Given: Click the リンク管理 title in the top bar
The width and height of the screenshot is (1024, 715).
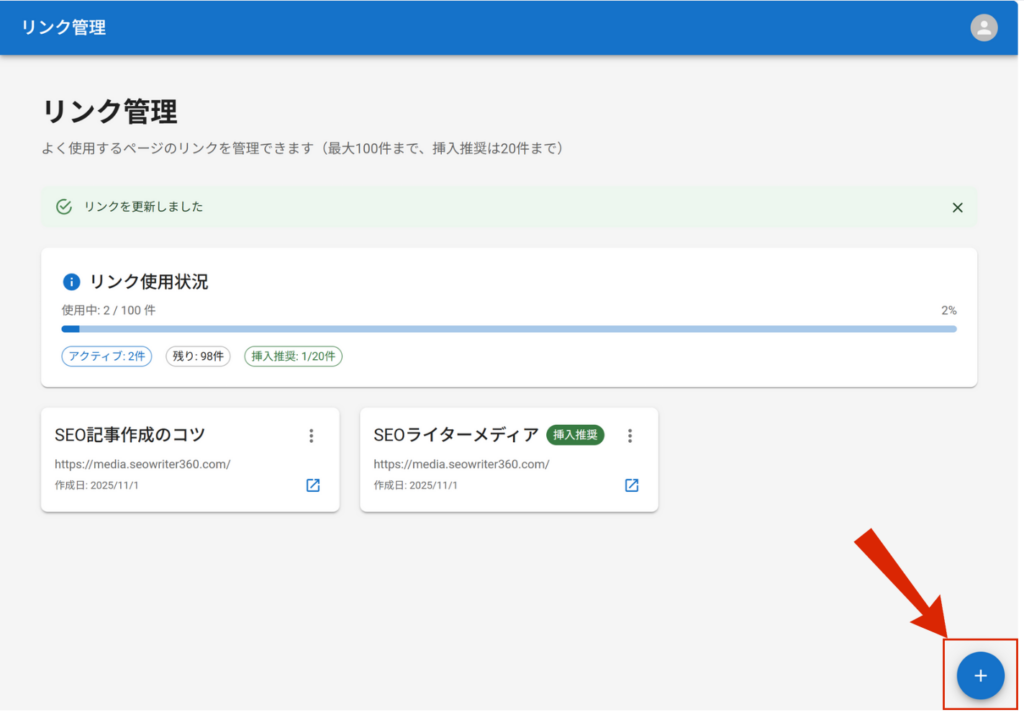Looking at the screenshot, I should (x=64, y=28).
